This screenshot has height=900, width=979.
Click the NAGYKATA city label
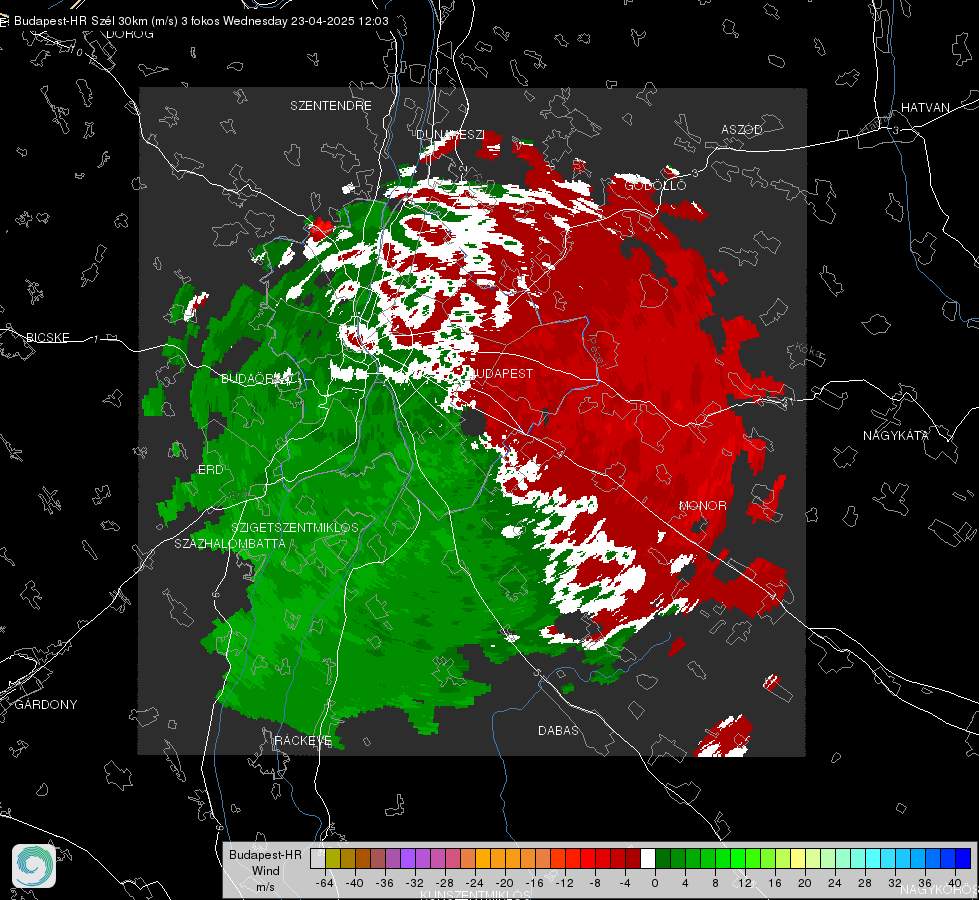(896, 435)
